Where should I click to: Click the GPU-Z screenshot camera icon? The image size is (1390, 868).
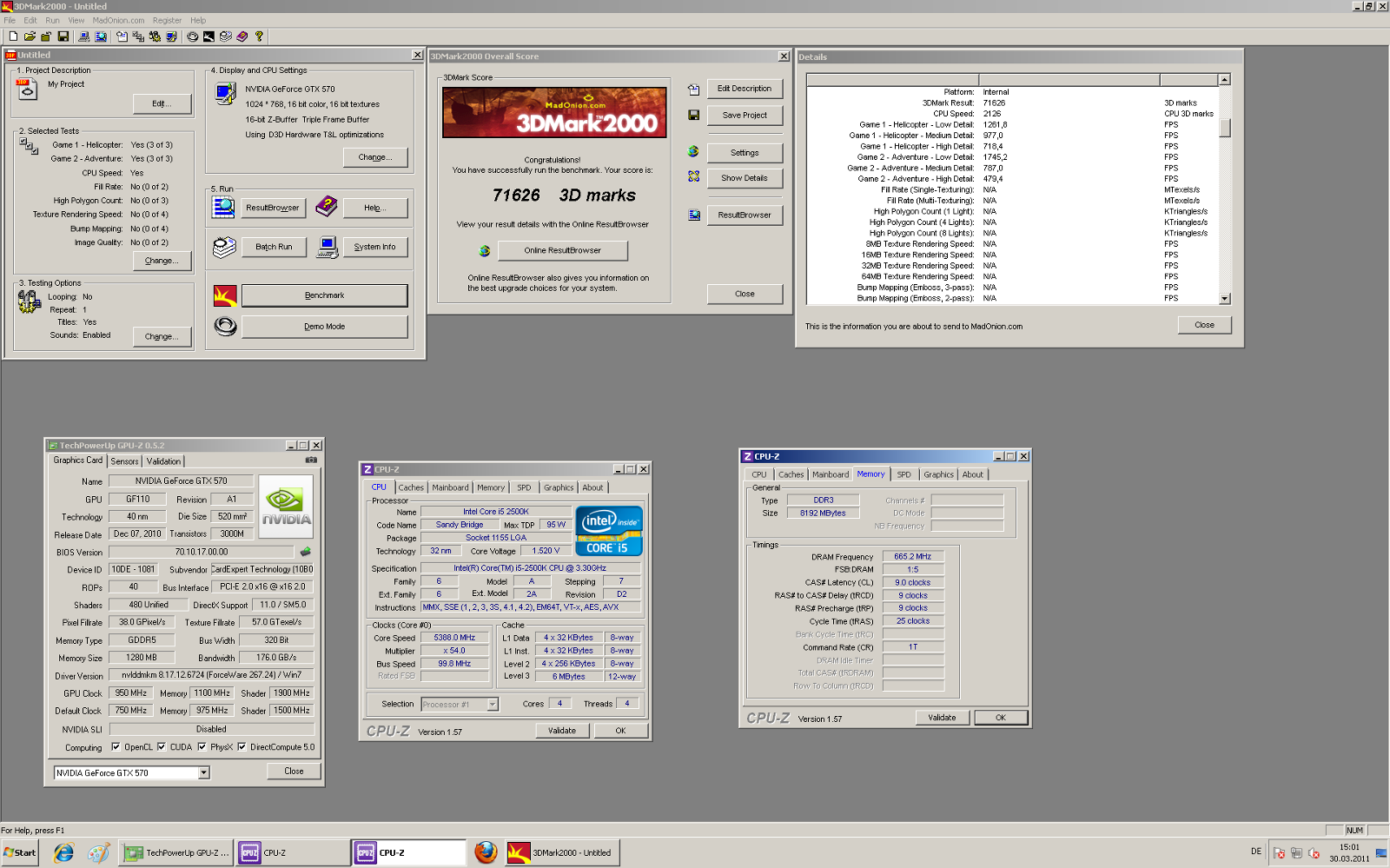[311, 460]
